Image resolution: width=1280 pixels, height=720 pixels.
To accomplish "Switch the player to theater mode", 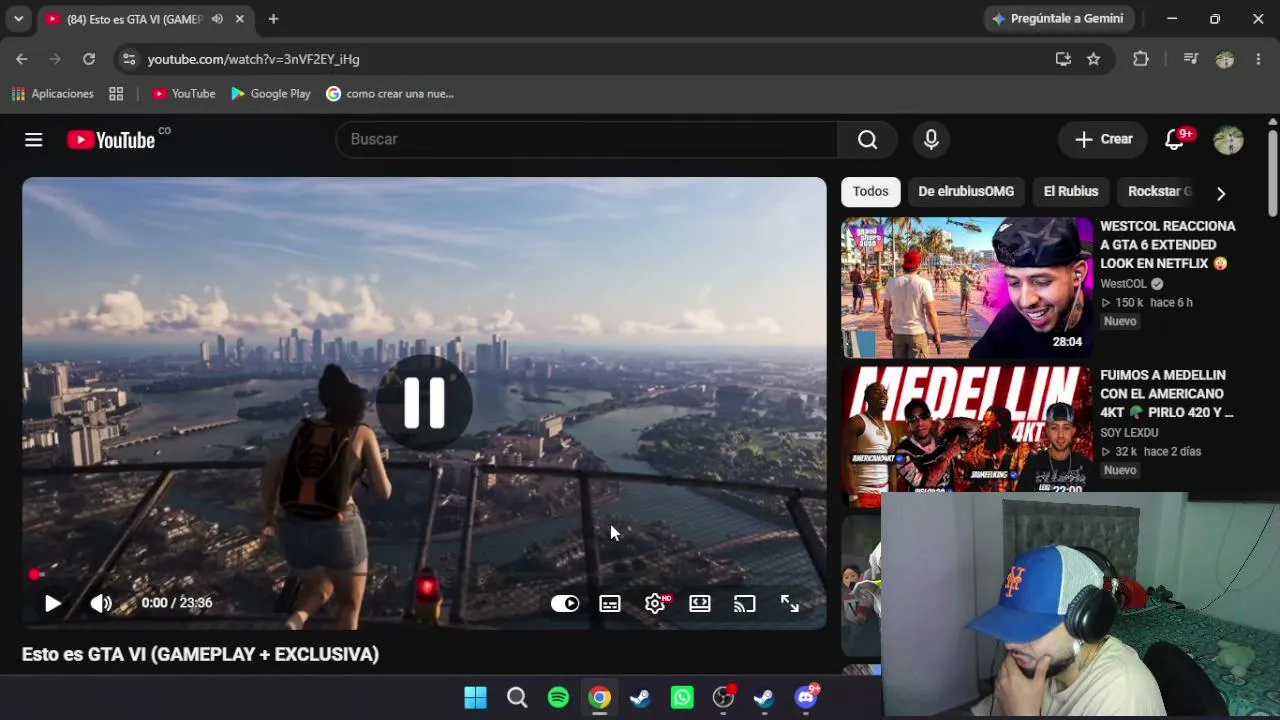I will [x=700, y=603].
